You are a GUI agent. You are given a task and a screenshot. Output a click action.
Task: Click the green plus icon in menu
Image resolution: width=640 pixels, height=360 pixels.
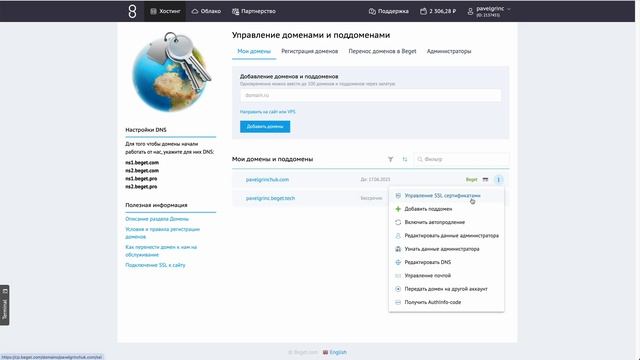tap(398, 209)
